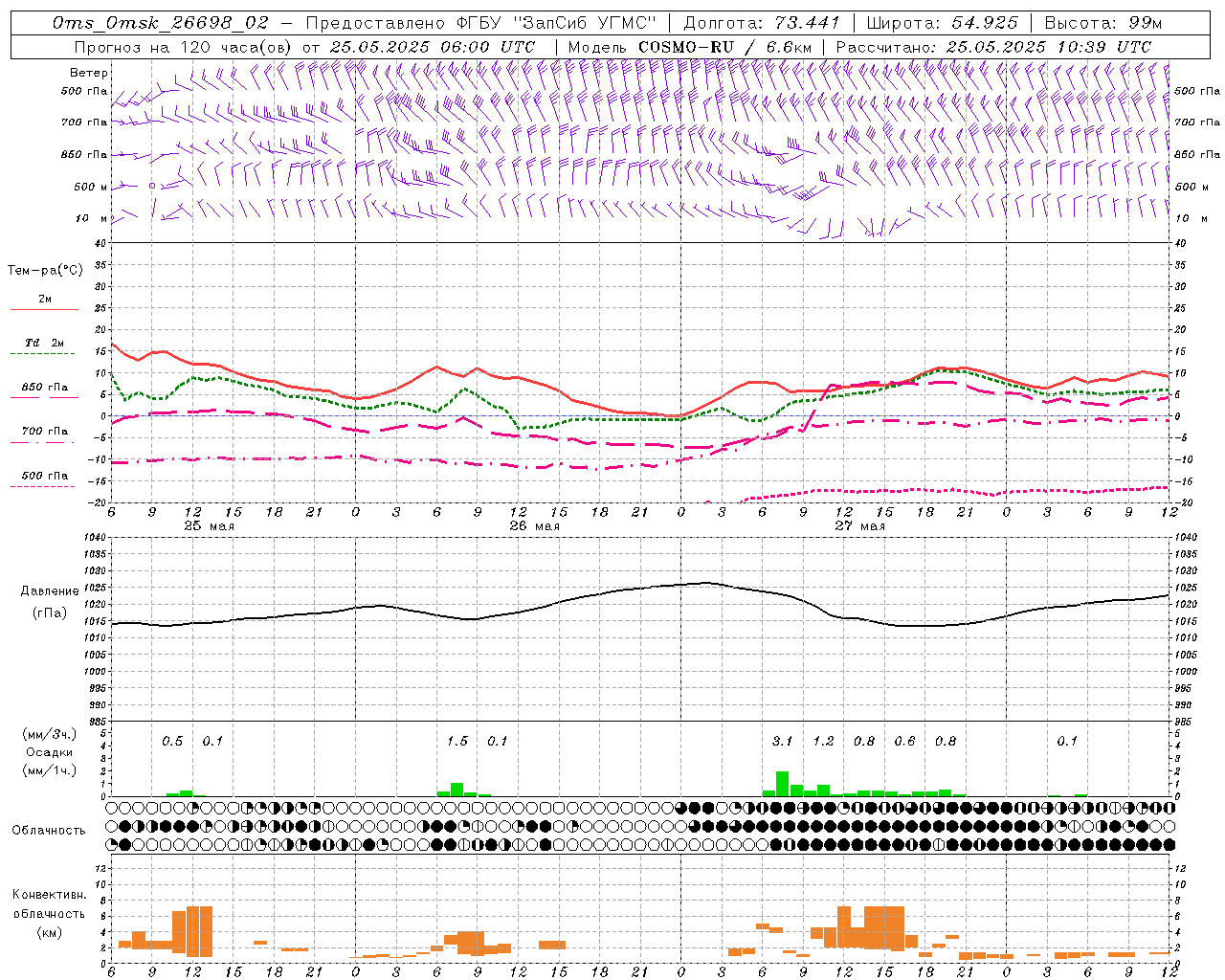Click the "Тем-ра(°C)" temperature label

pyautogui.click(x=45, y=270)
